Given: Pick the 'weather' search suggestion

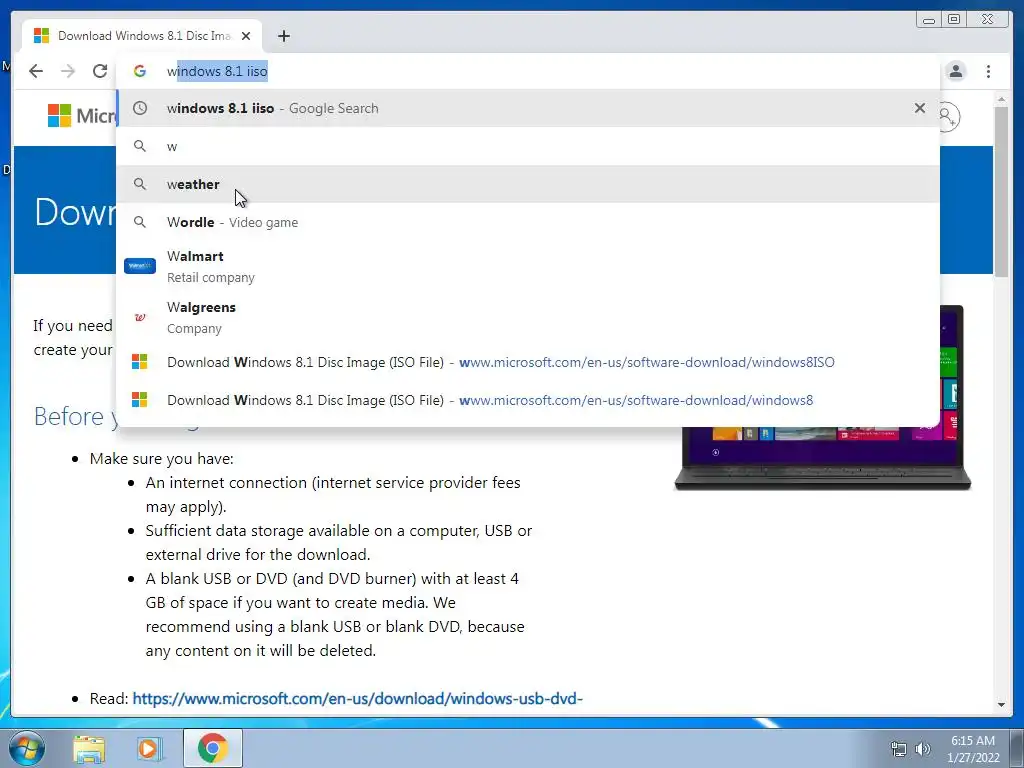Looking at the screenshot, I should pyautogui.click(x=528, y=184).
